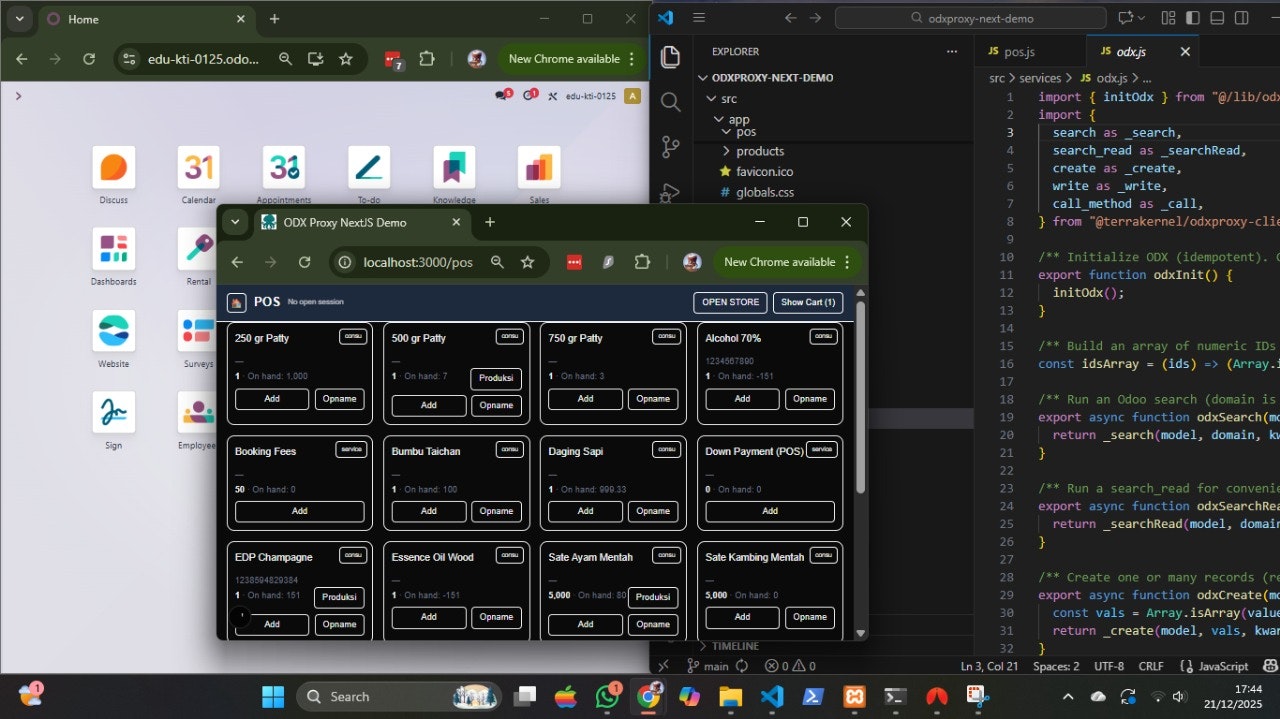
Task: Open Chrome extensions via the puzzle icon
Action: (x=643, y=262)
